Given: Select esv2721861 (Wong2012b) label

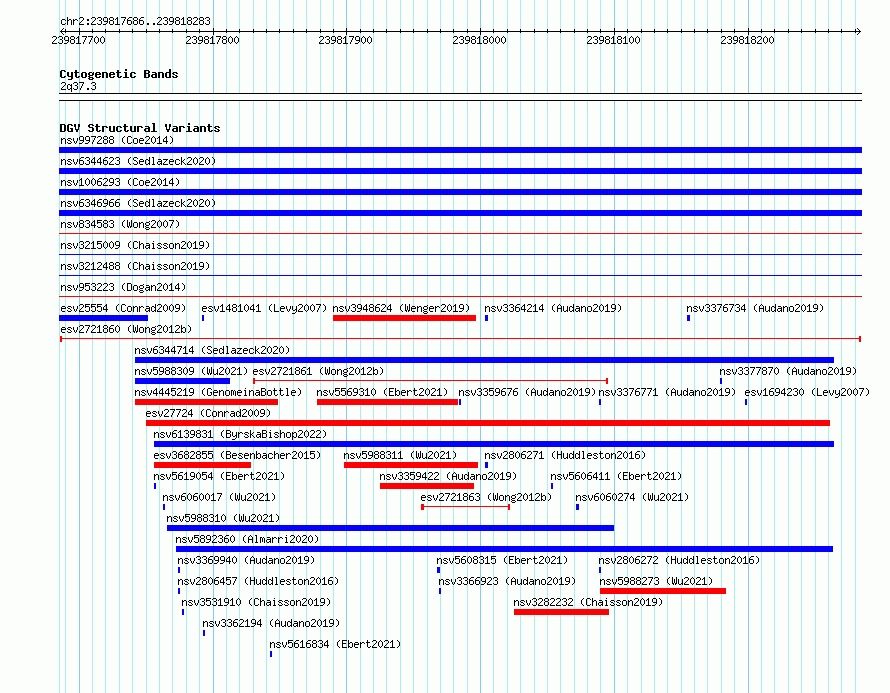Looking at the screenshot, I should (318, 371).
